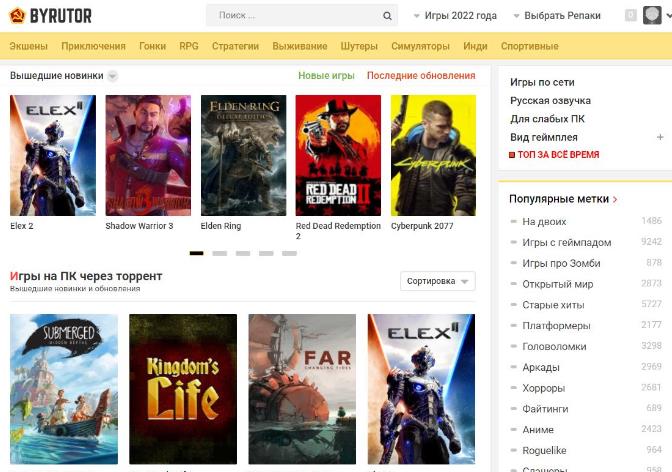Image resolution: width=672 pixels, height=472 pixels.
Task: Click the Shadow Warrior 3 title link
Action: click(x=139, y=226)
